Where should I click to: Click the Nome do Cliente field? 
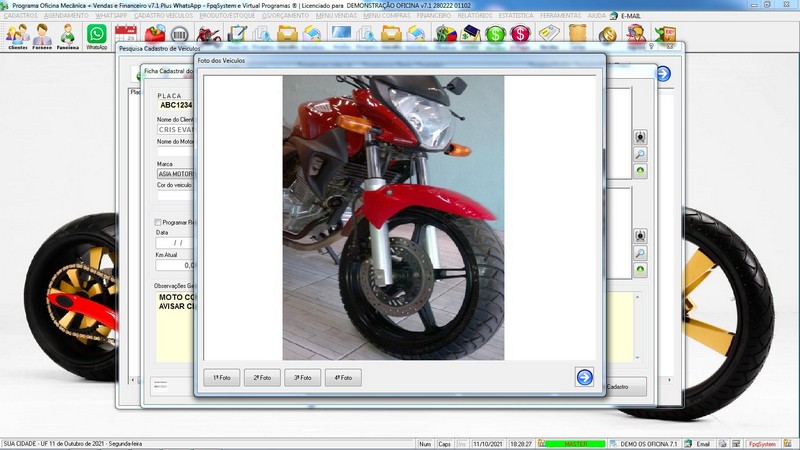point(176,130)
